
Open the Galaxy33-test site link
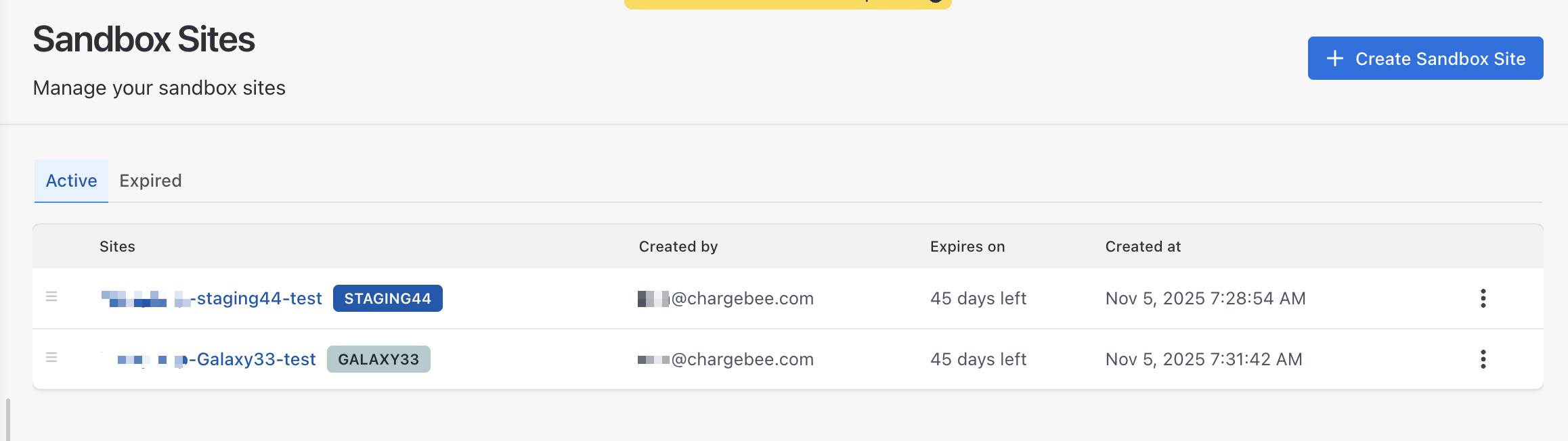coord(254,359)
